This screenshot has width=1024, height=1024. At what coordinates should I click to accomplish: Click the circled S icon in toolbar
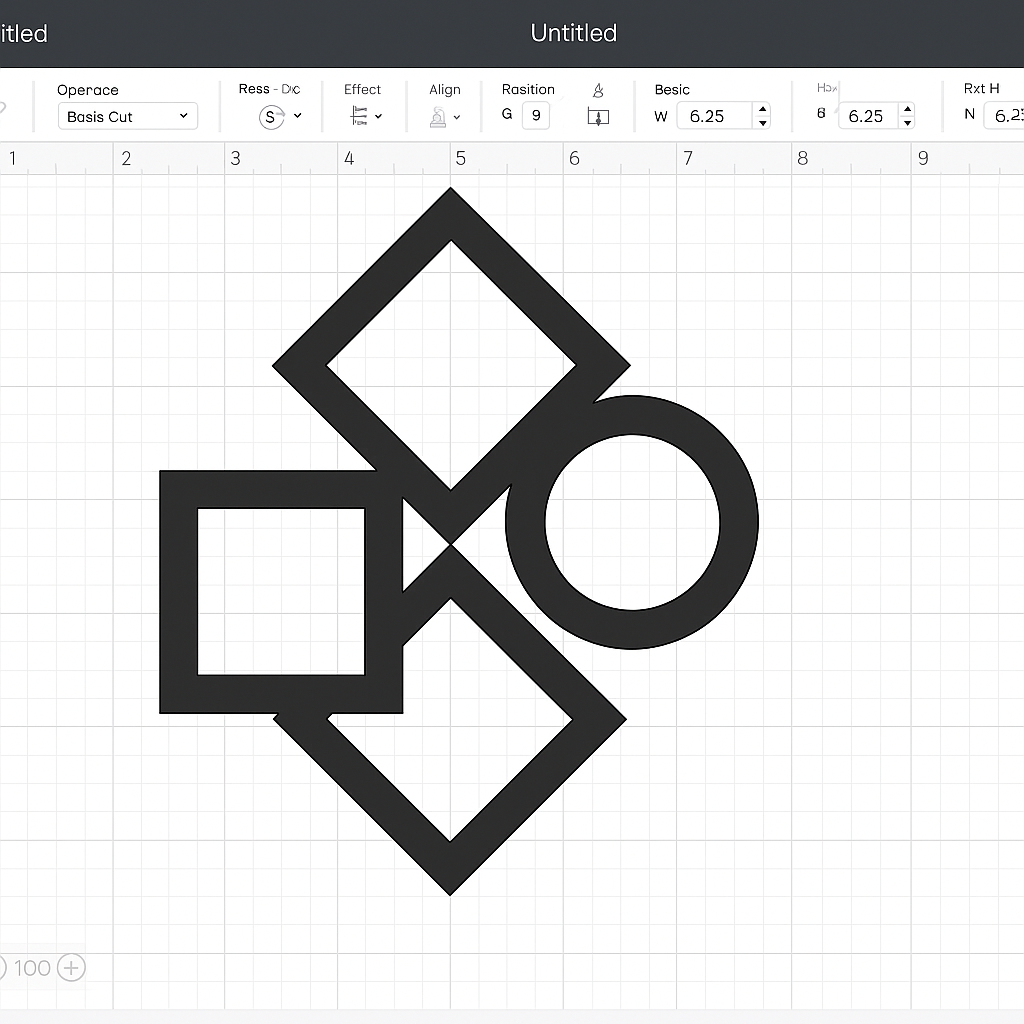[270, 117]
